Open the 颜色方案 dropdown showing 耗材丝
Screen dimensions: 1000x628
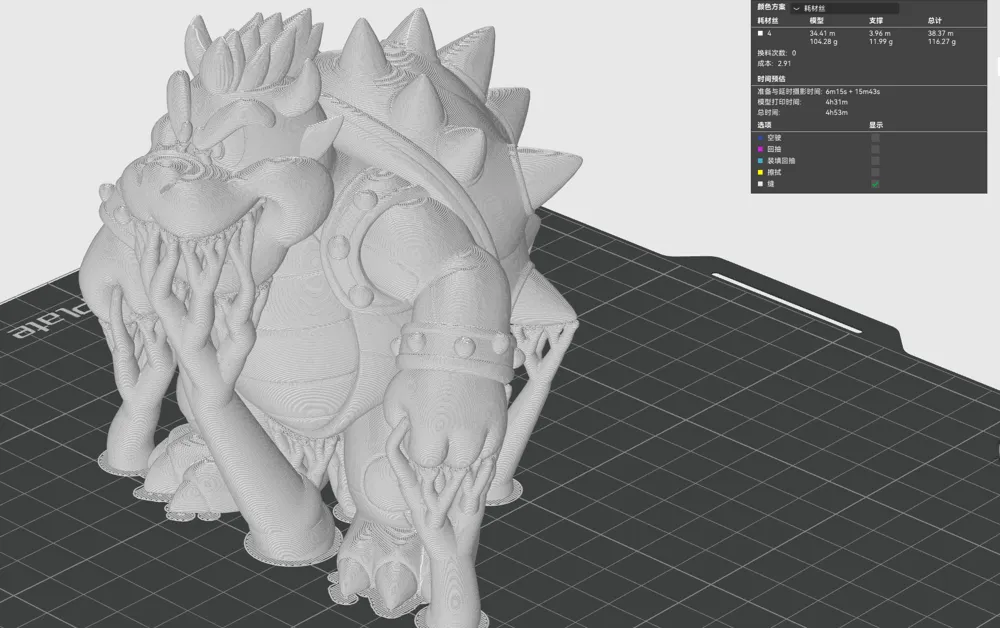tap(844, 8)
